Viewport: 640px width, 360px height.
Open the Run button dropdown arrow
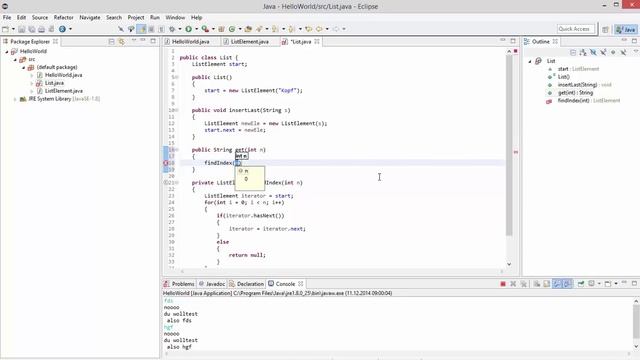pyautogui.click(x=196, y=29)
